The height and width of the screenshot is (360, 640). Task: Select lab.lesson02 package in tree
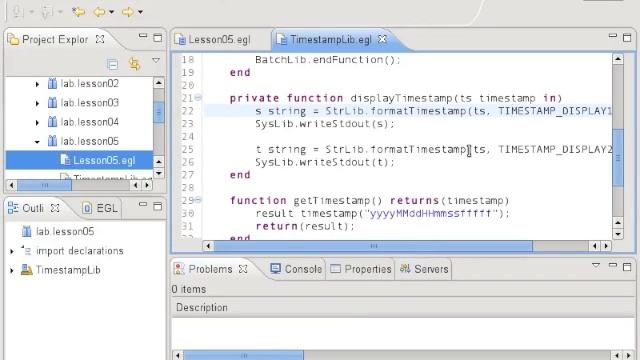tap(89, 84)
